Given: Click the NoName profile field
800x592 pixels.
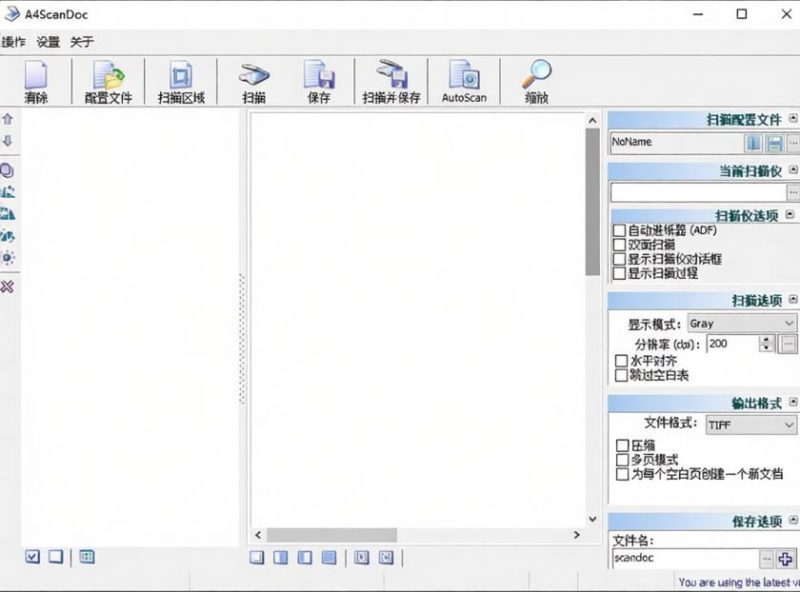Looking at the screenshot, I should pos(678,142).
